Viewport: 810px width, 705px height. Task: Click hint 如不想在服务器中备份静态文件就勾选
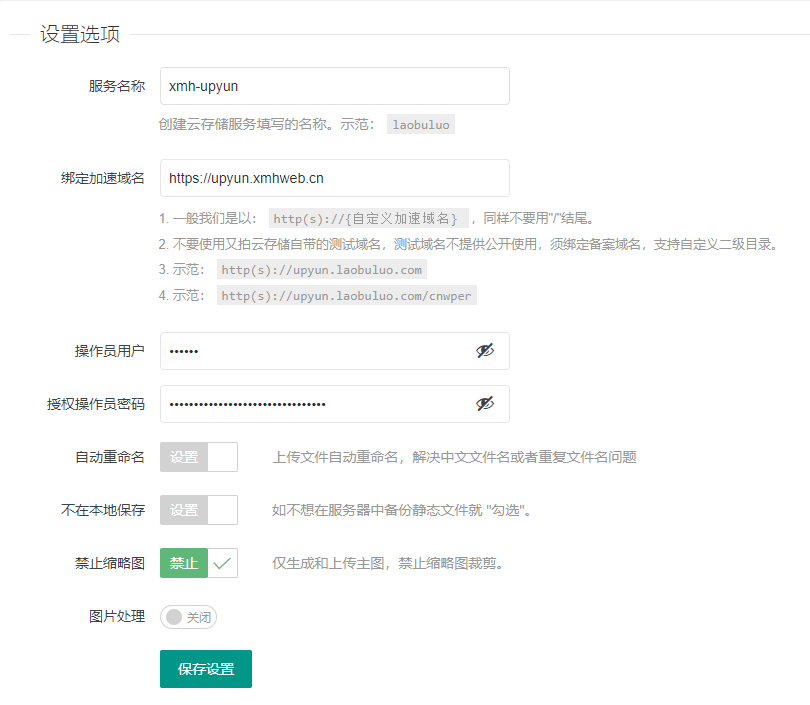pos(401,510)
